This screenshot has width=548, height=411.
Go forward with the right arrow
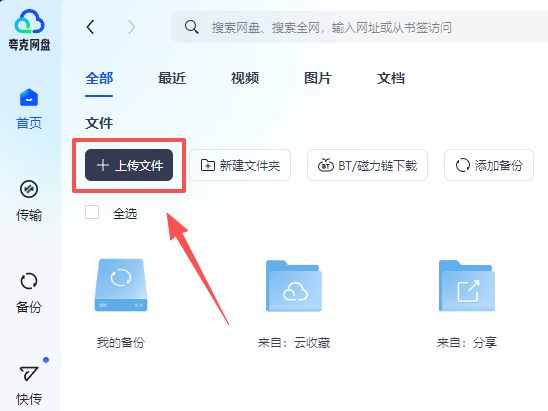tap(131, 27)
